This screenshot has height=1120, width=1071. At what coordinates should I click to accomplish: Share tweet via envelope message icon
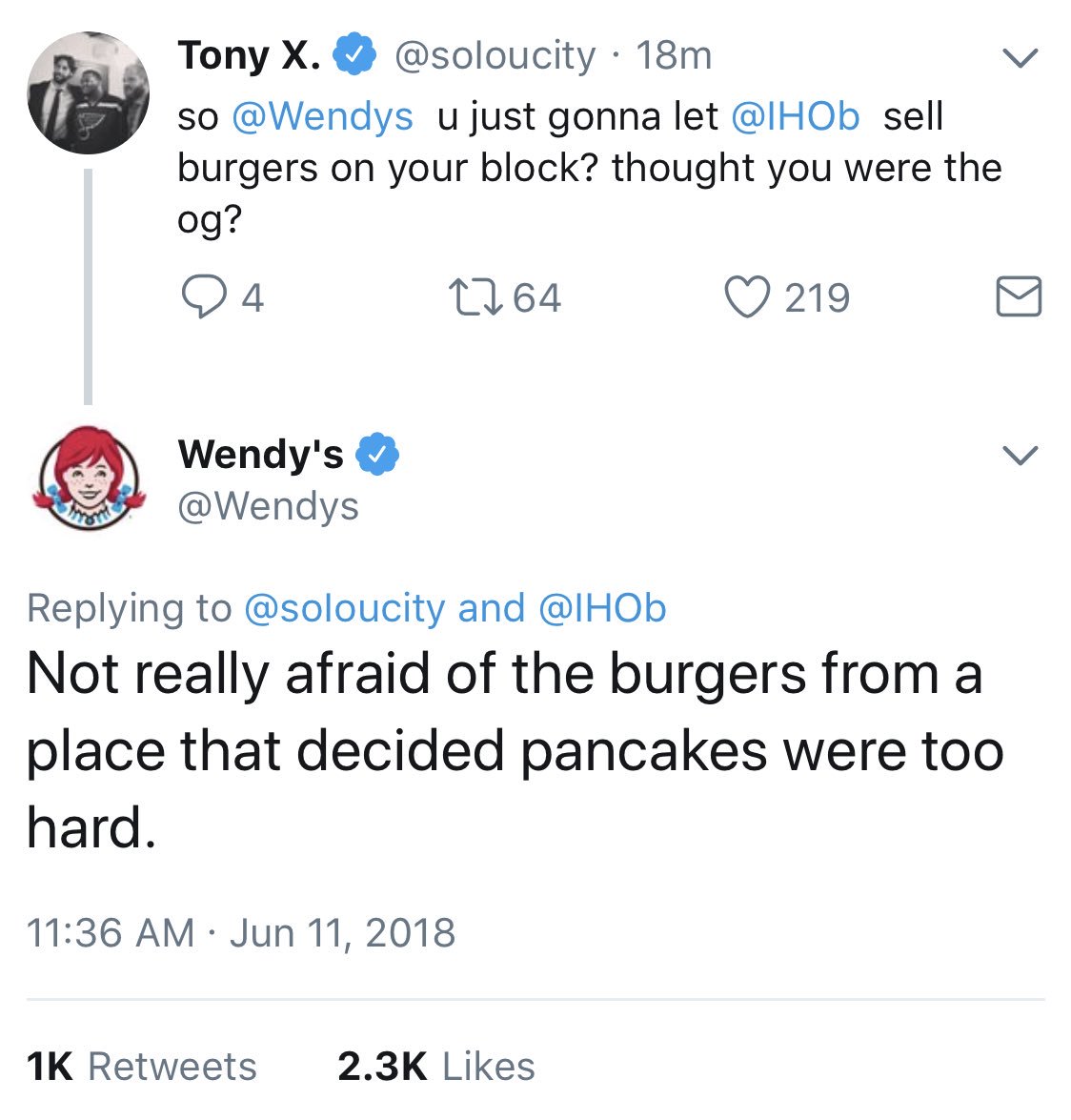1019,296
